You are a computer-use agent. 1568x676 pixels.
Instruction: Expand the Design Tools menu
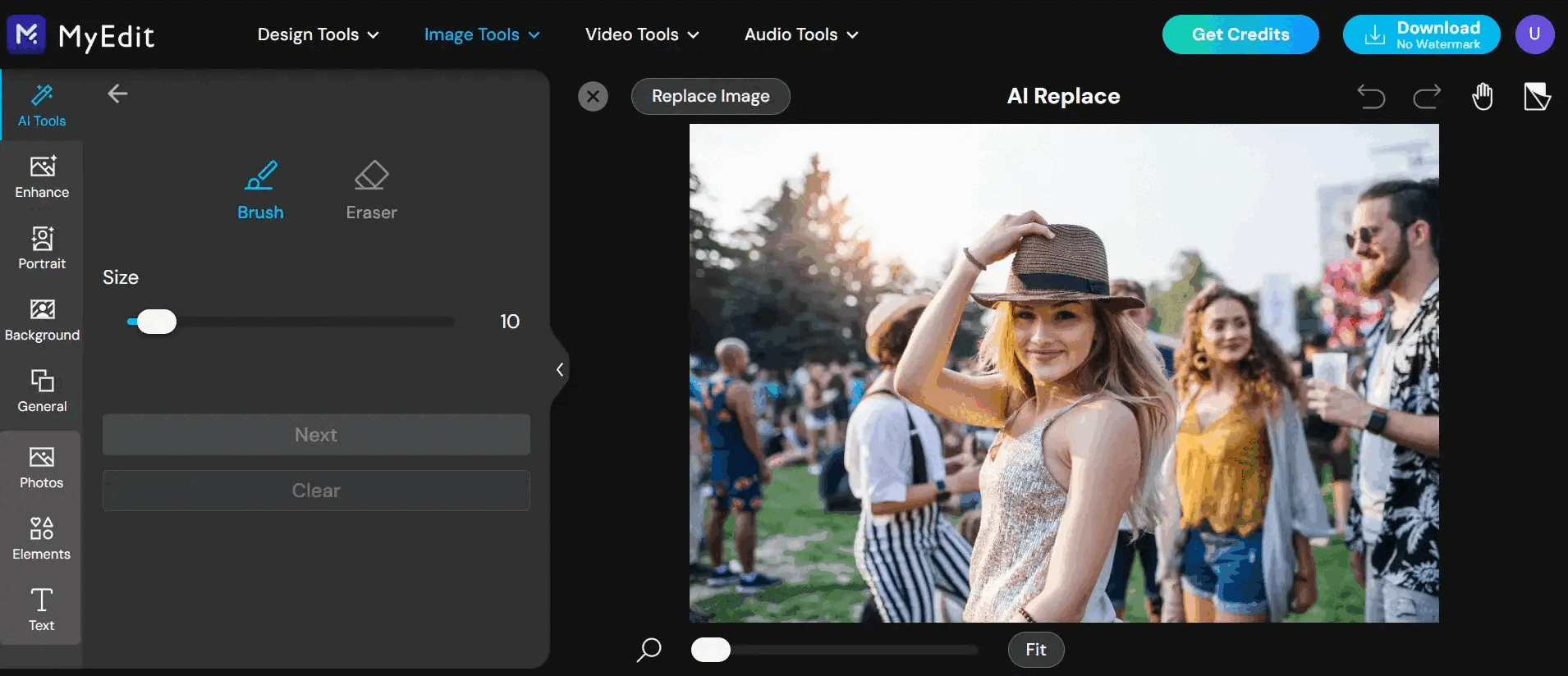(x=318, y=34)
